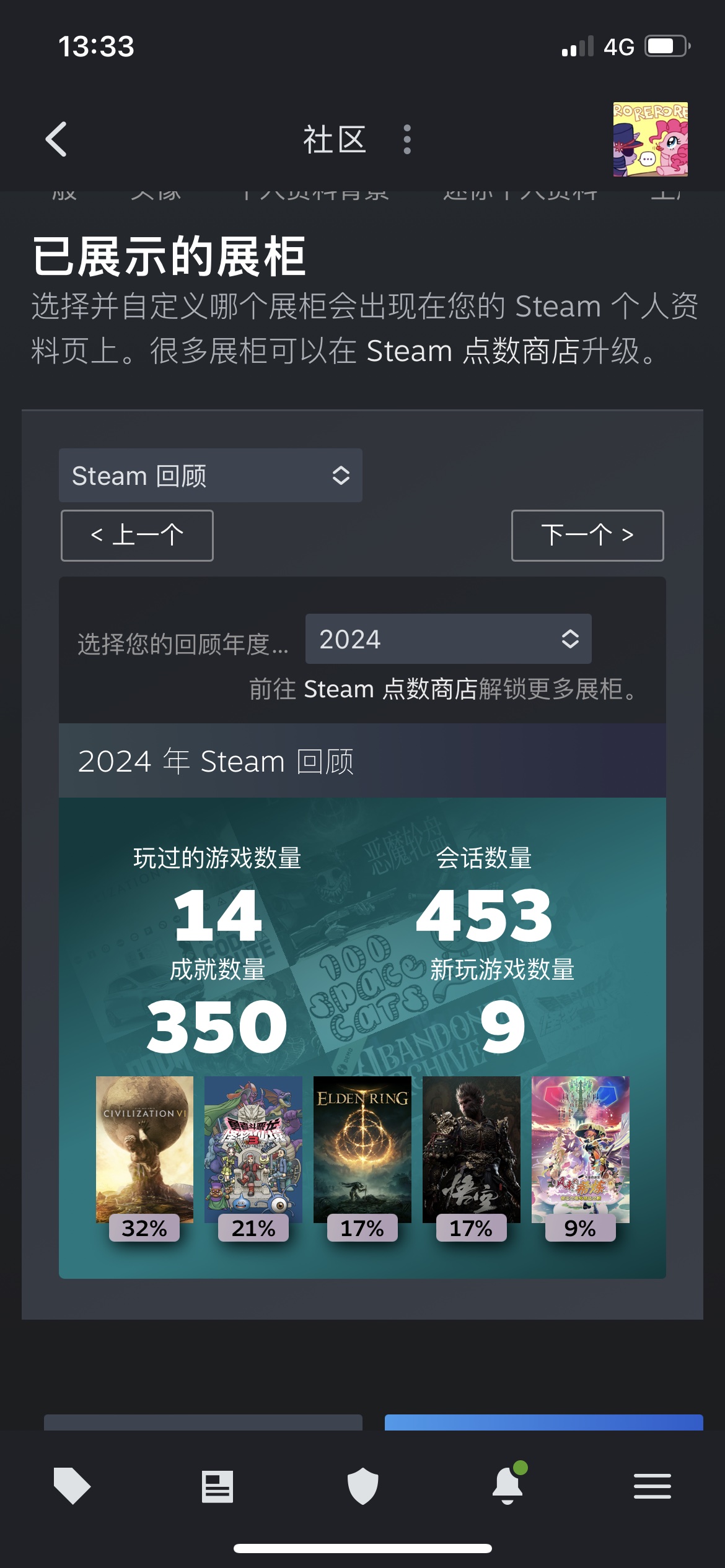Tap the back arrow icon
This screenshot has height=1568, width=725.
tap(56, 139)
